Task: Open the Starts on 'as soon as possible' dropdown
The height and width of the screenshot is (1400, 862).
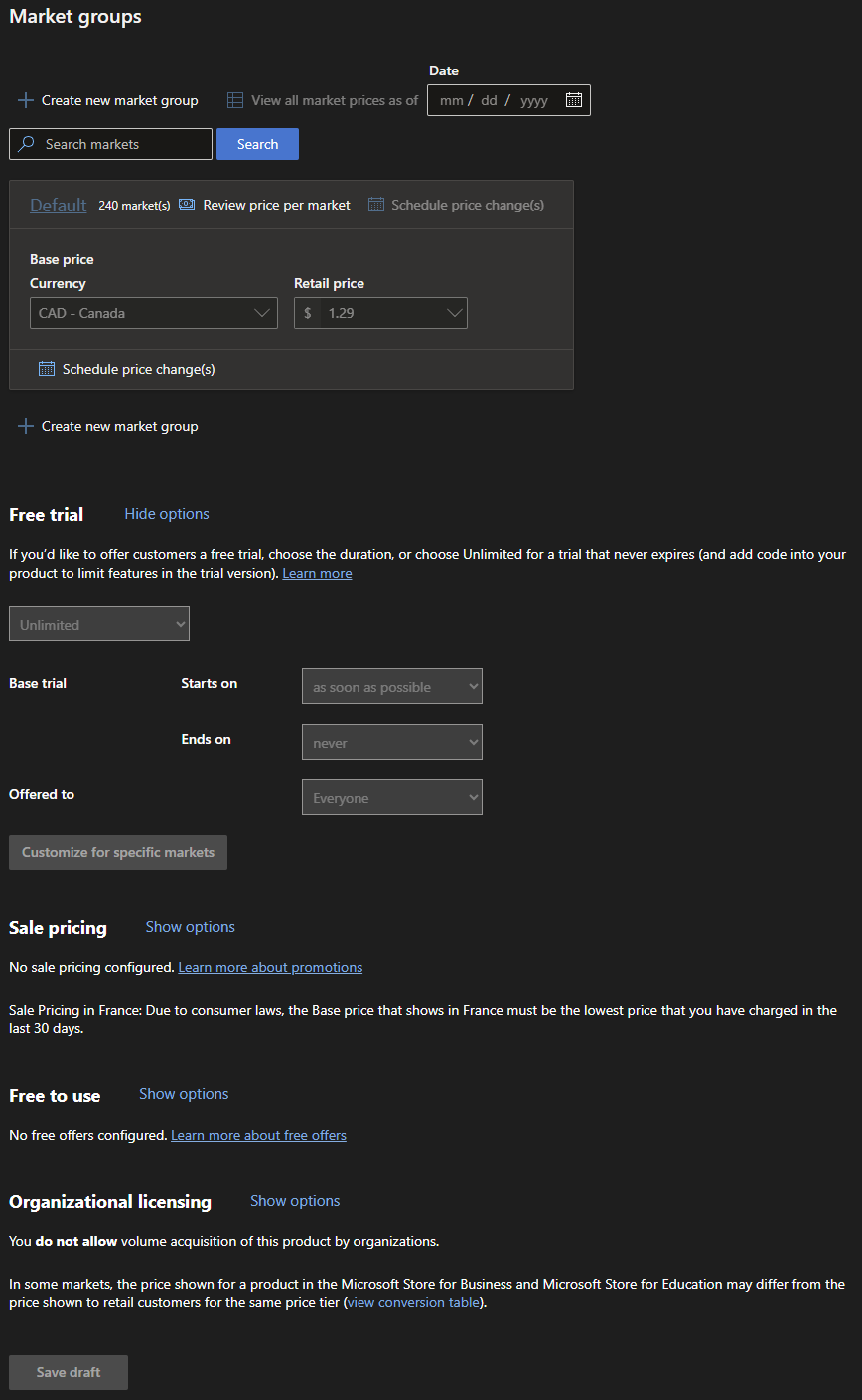Action: pos(392,686)
